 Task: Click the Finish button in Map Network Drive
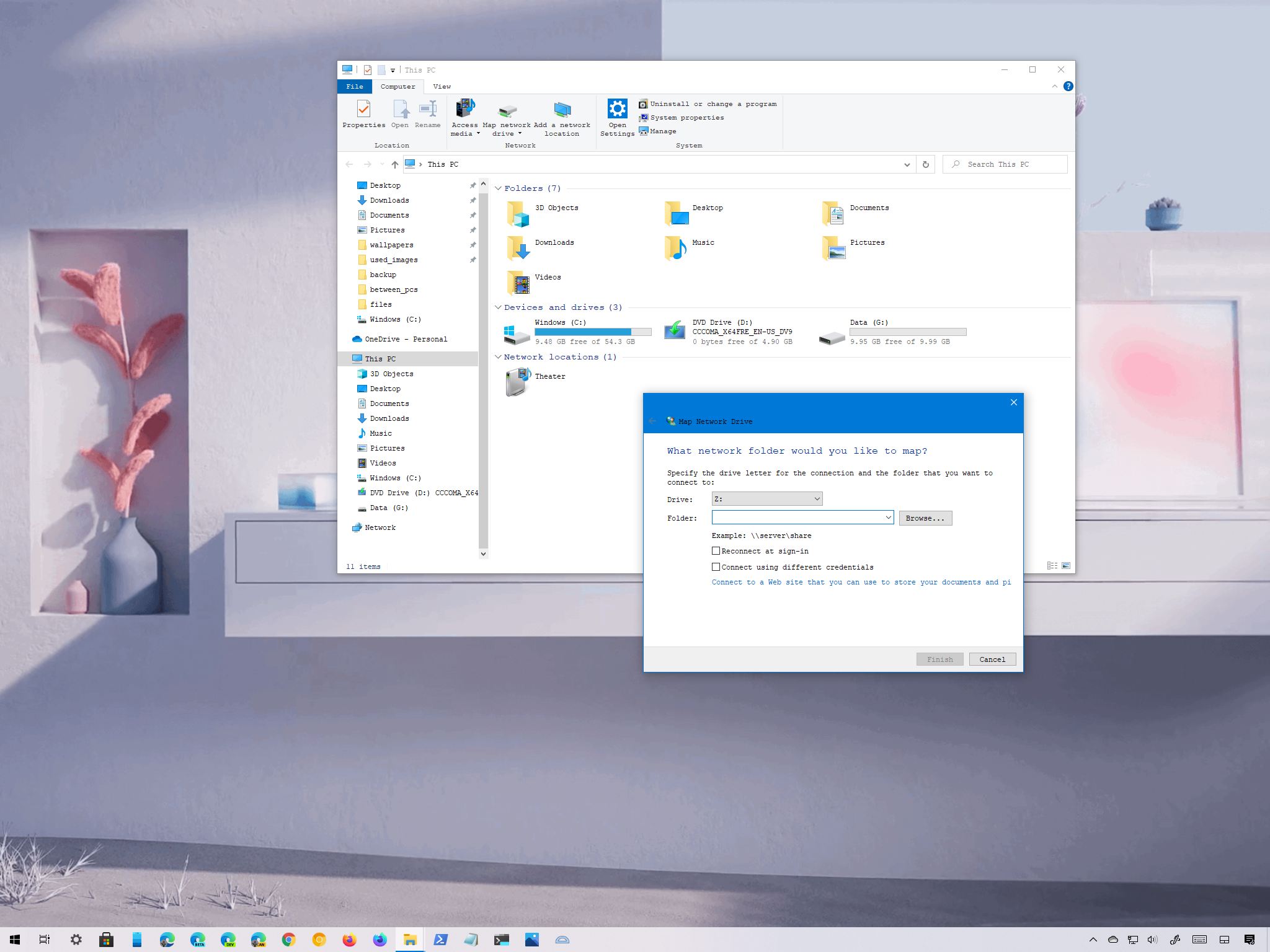click(940, 659)
